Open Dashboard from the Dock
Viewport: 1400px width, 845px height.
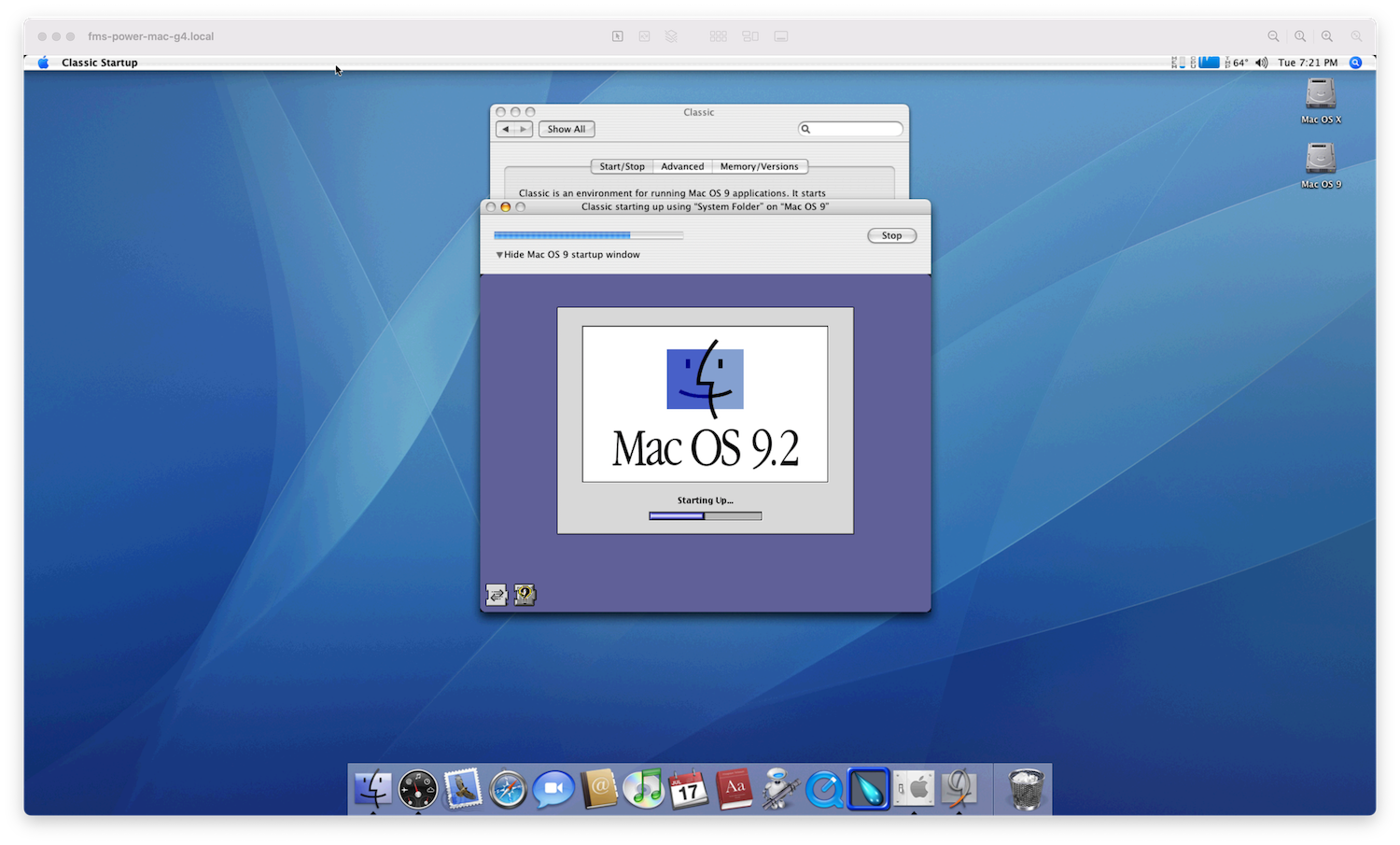point(418,789)
